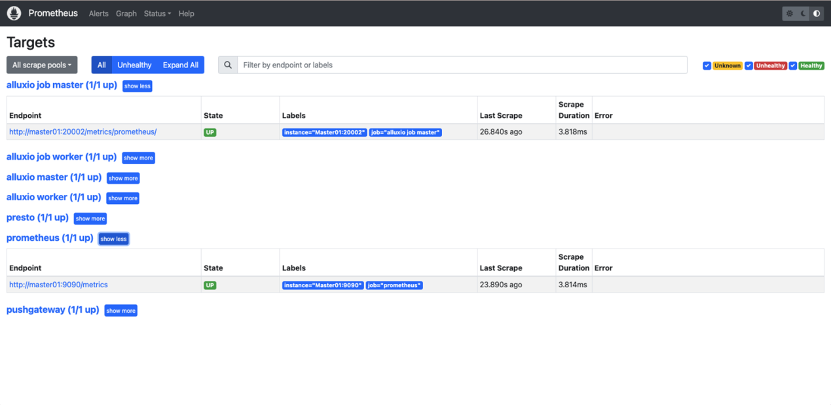
Task: Click the instance="Master01:9090" label
Action: point(323,285)
